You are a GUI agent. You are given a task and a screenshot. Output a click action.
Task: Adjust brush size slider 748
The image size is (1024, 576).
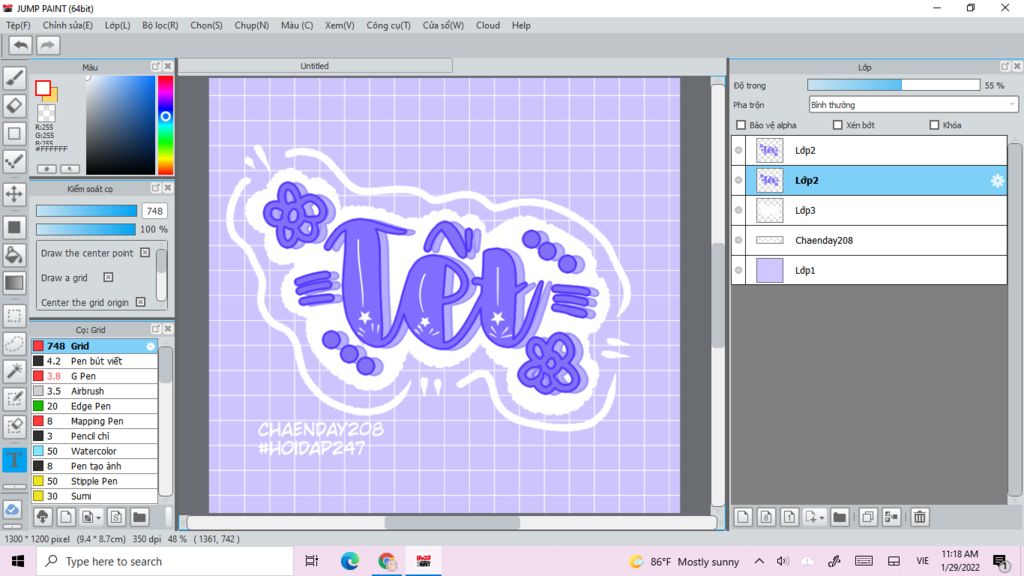coord(86,211)
